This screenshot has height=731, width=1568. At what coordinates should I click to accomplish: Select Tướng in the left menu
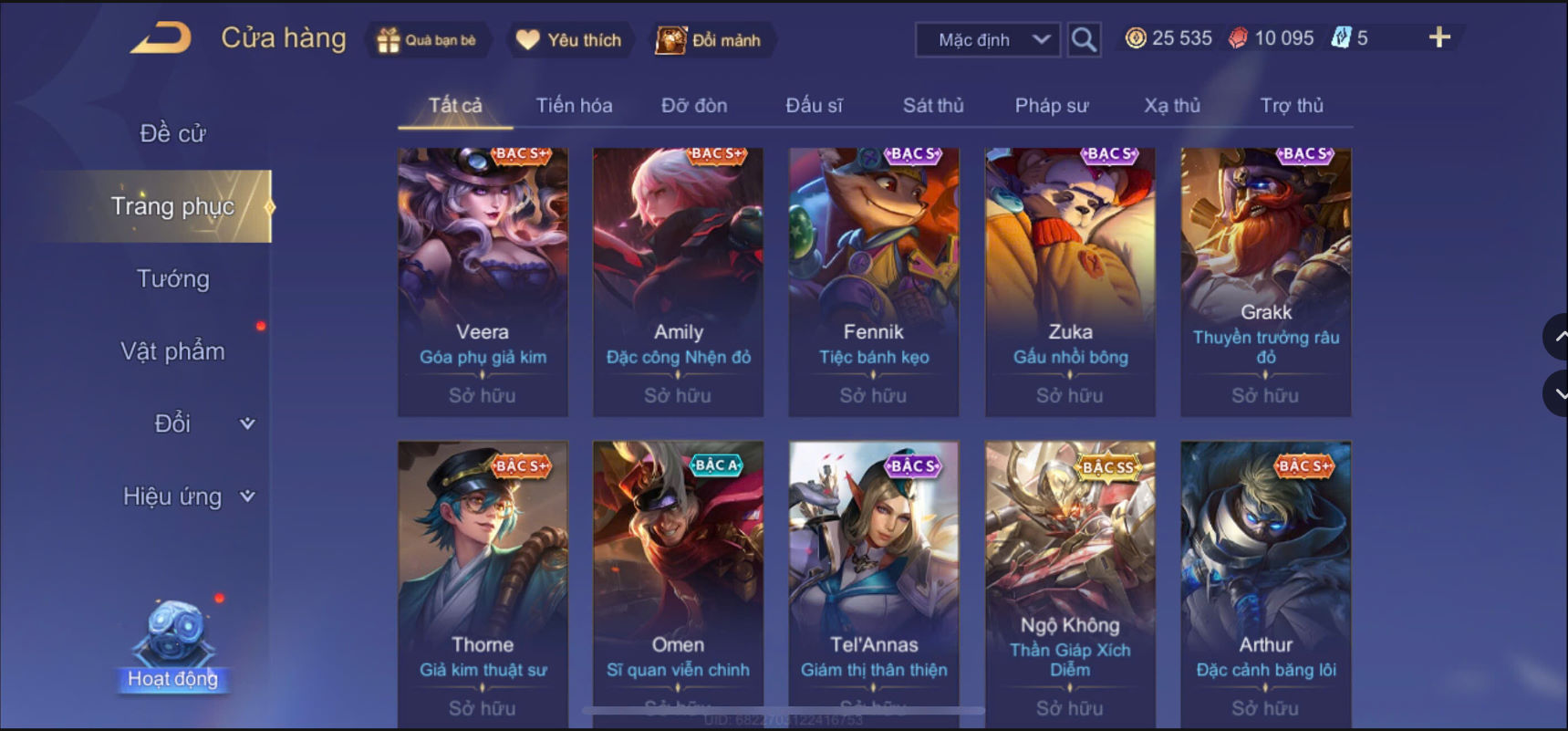[172, 279]
